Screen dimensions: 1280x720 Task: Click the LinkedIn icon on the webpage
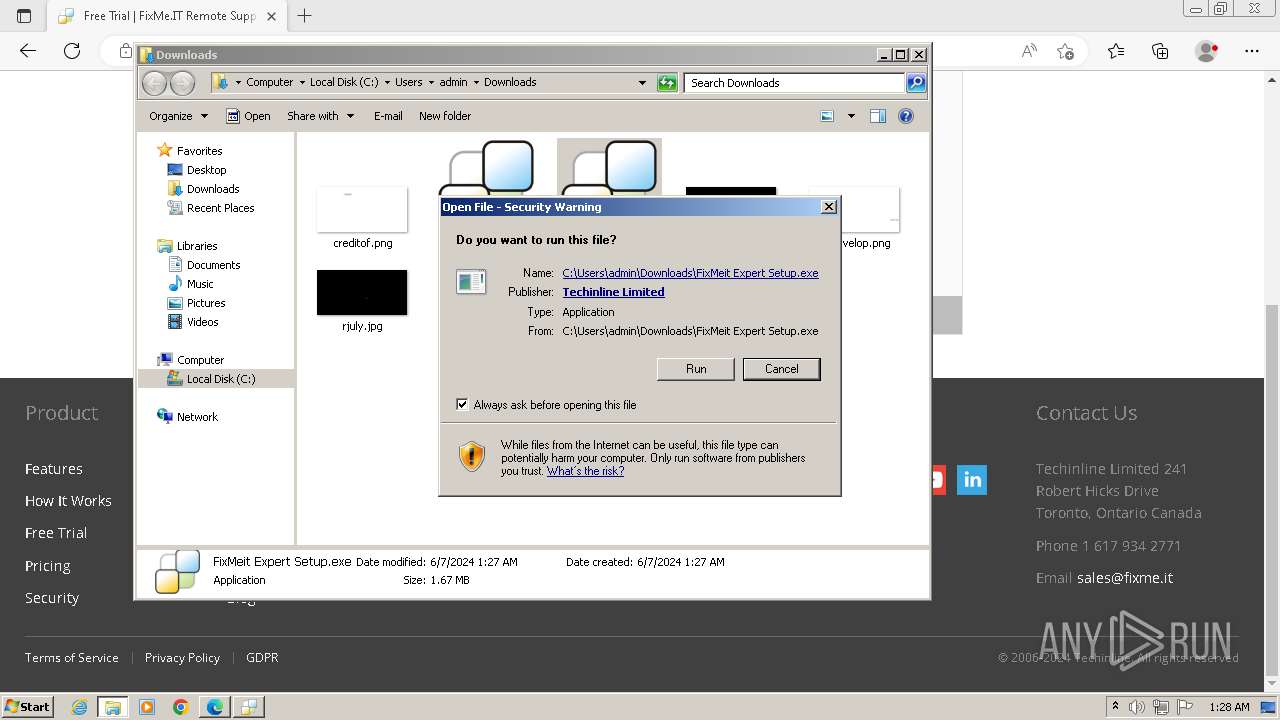point(972,480)
